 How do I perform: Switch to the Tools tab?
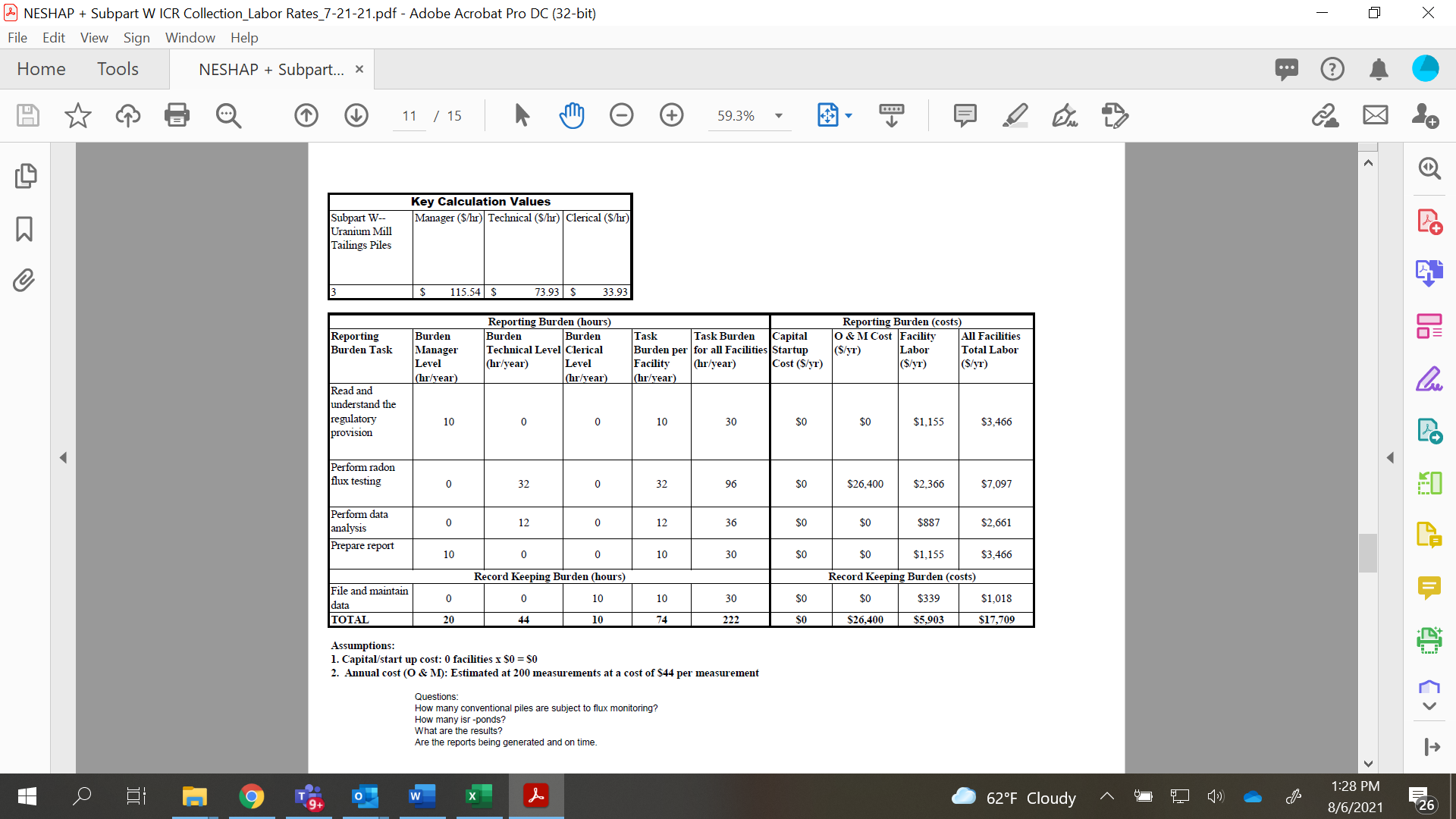pos(118,69)
